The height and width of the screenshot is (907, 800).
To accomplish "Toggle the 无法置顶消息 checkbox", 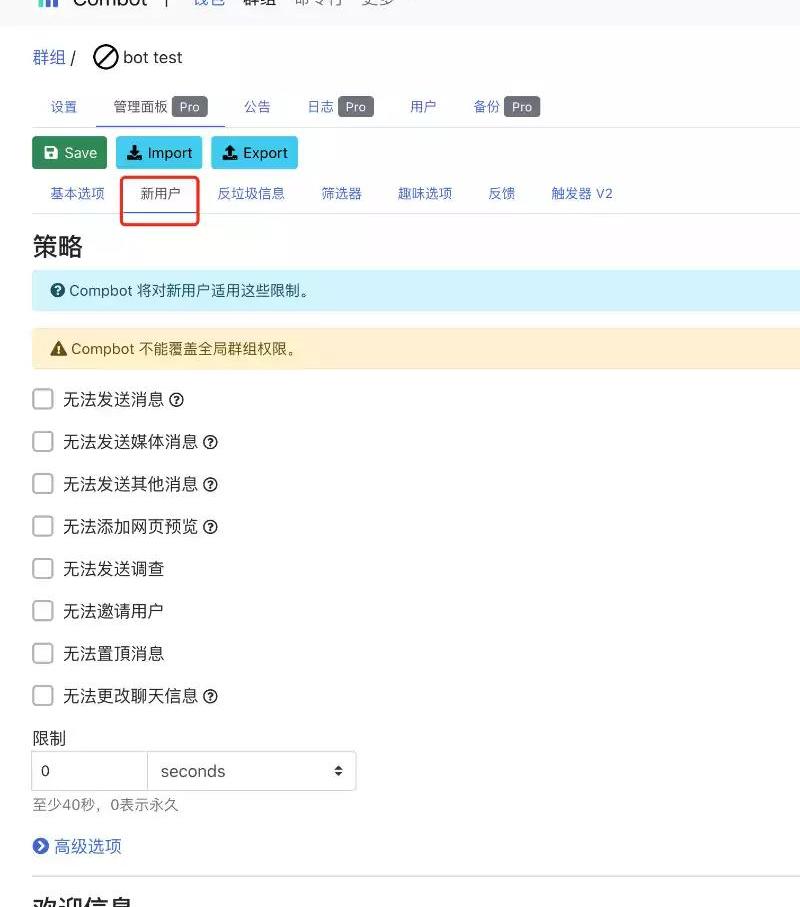I will point(43,654).
